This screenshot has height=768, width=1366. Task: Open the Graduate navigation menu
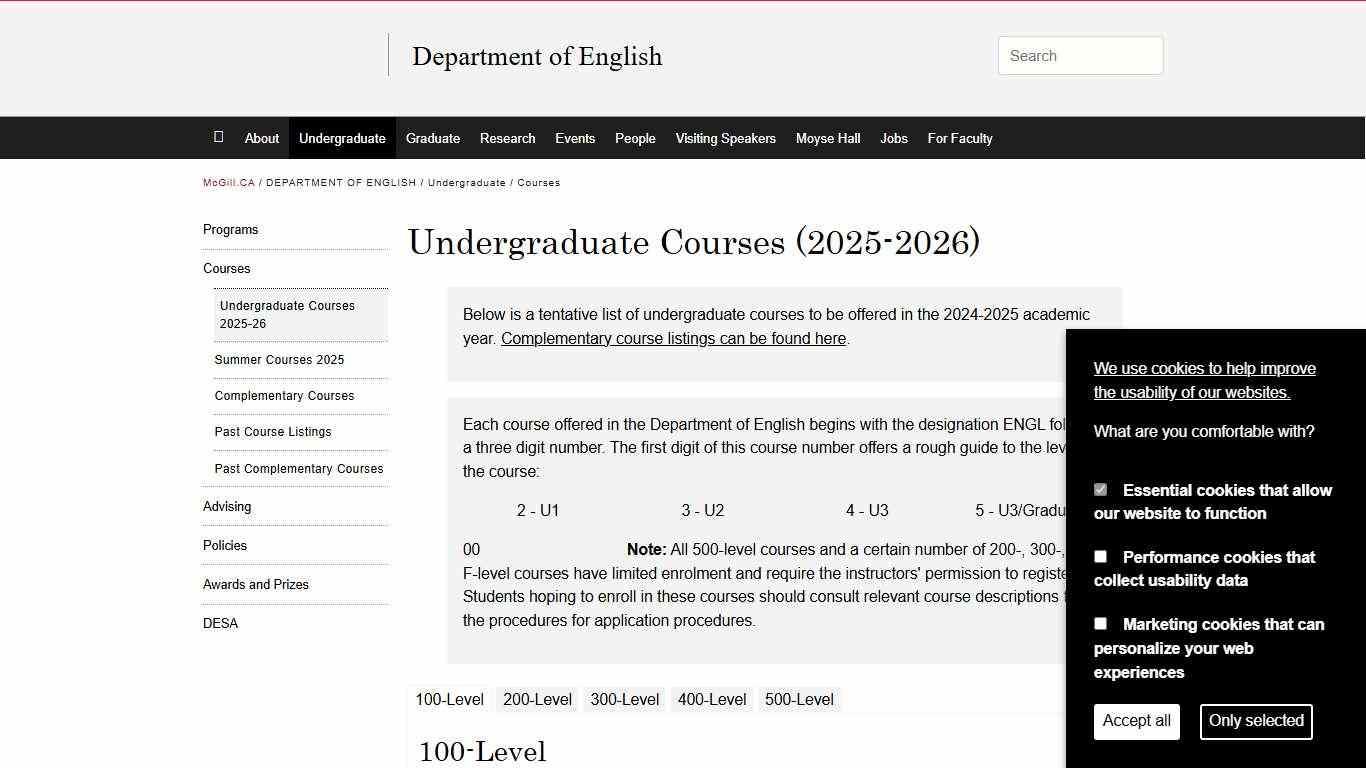pyautogui.click(x=433, y=137)
